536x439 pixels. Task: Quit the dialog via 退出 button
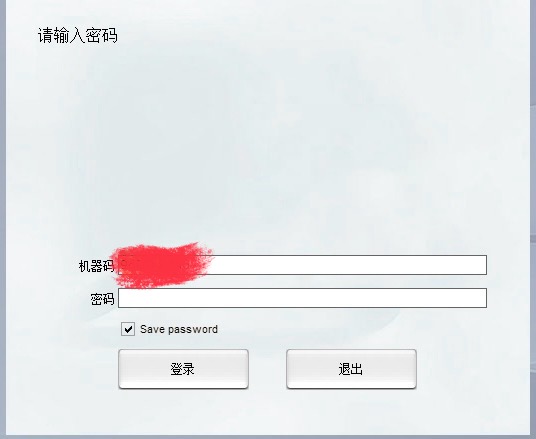tap(351, 369)
